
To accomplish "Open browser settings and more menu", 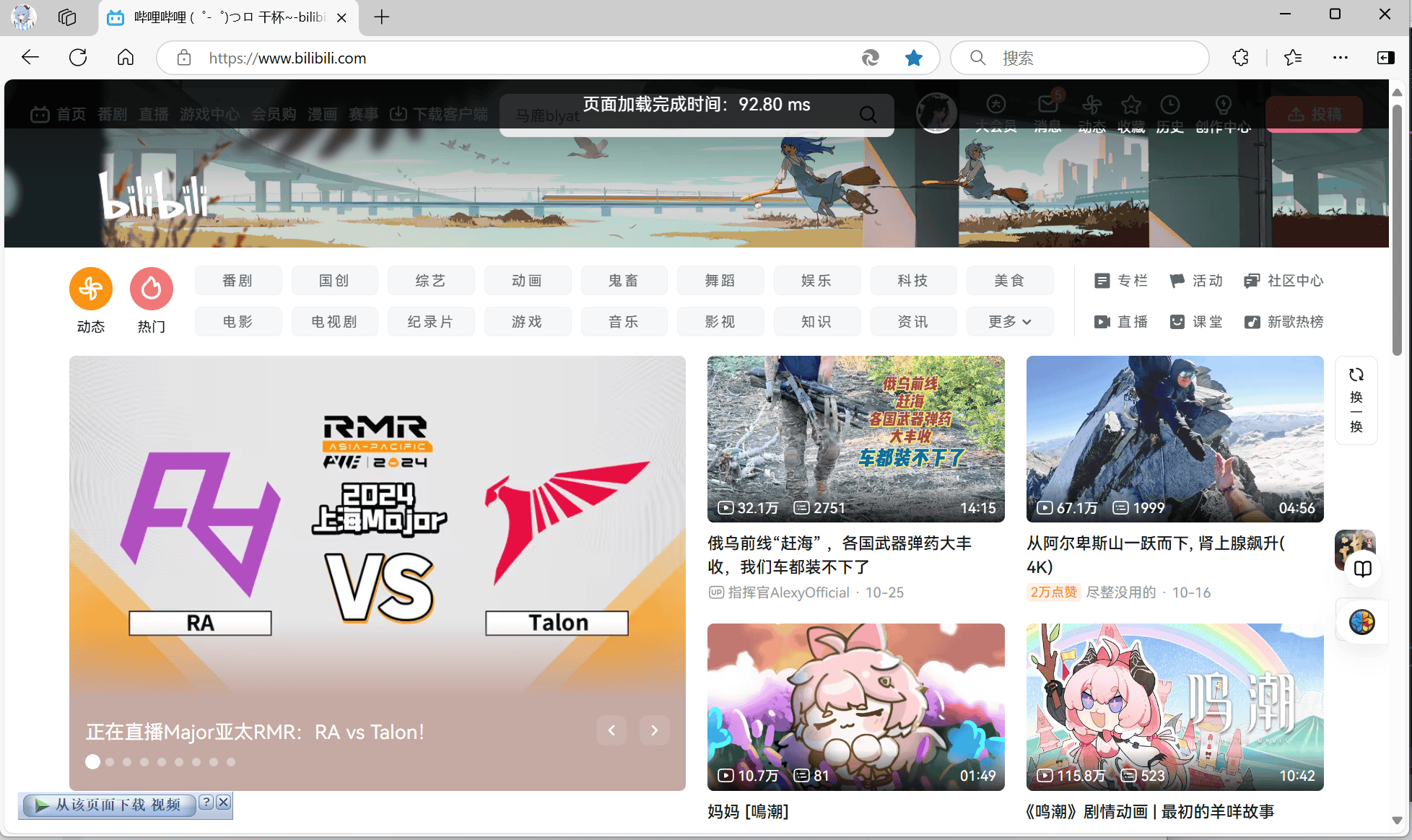I will (1341, 58).
